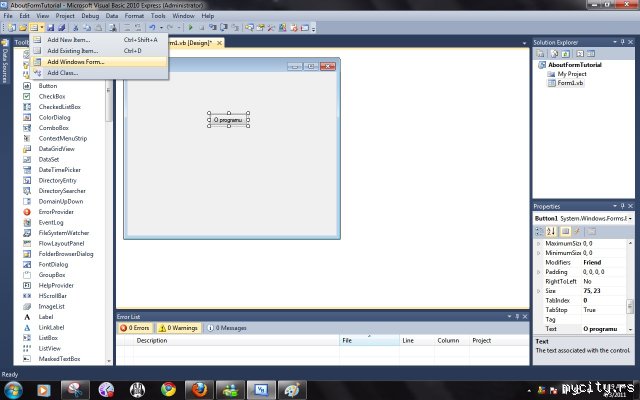Toggle auto-hide pin on Properties panel
Image resolution: width=640 pixels, height=400 pixels.
[622, 206]
